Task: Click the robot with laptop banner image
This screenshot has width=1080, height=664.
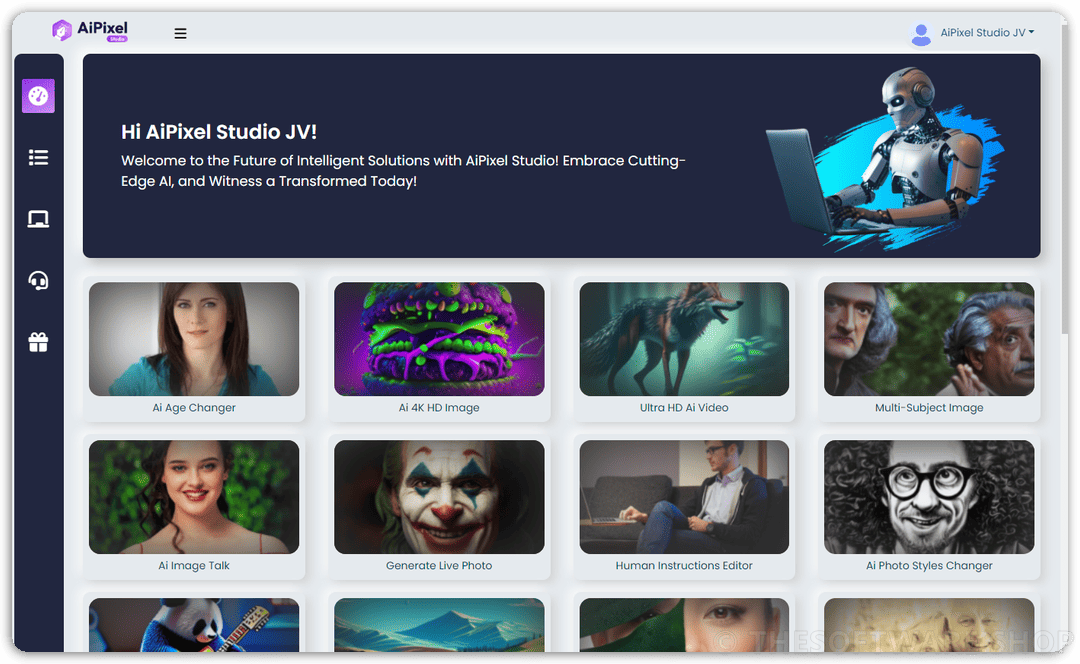Action: click(885, 158)
